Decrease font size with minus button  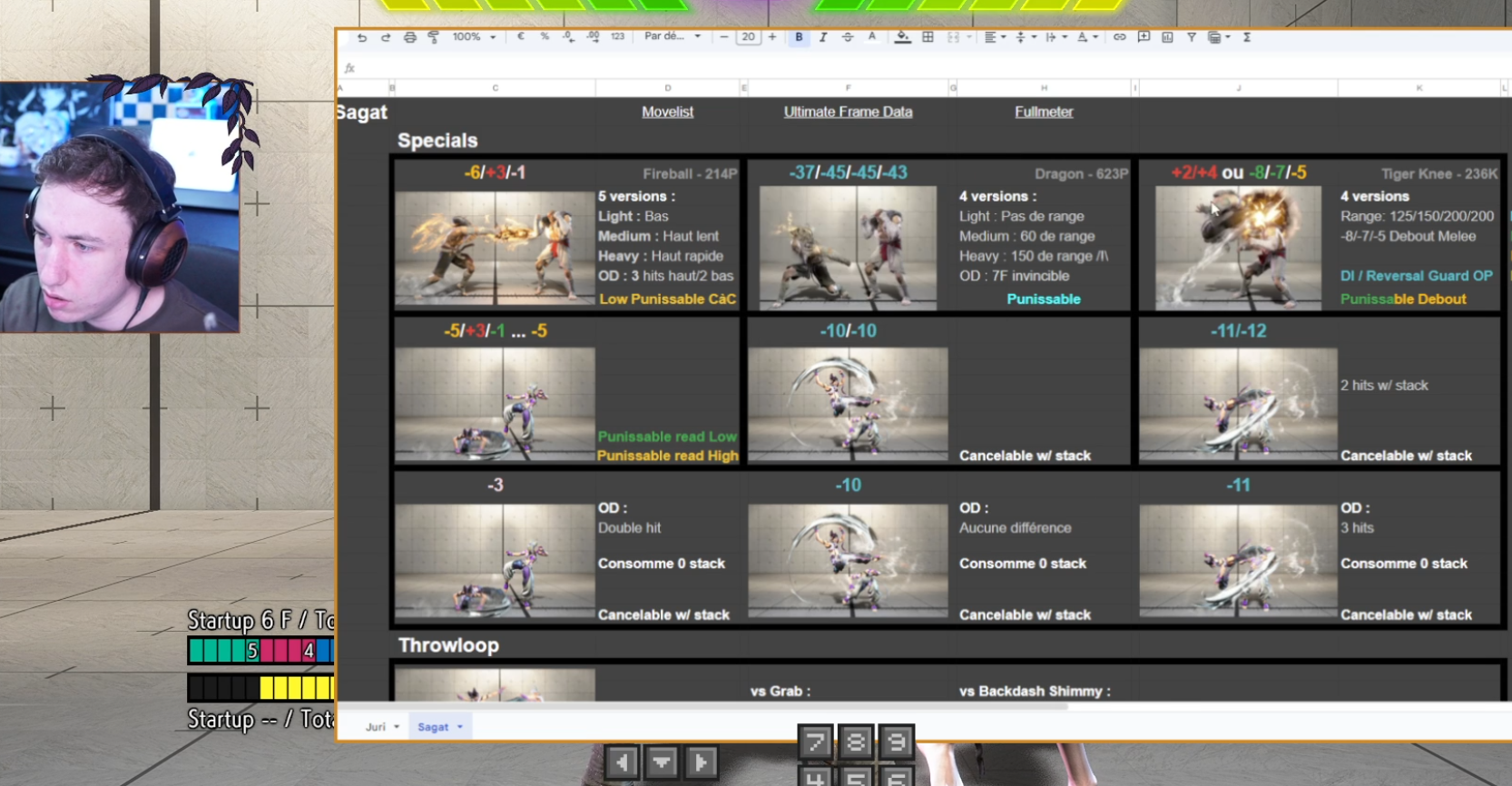click(x=724, y=37)
